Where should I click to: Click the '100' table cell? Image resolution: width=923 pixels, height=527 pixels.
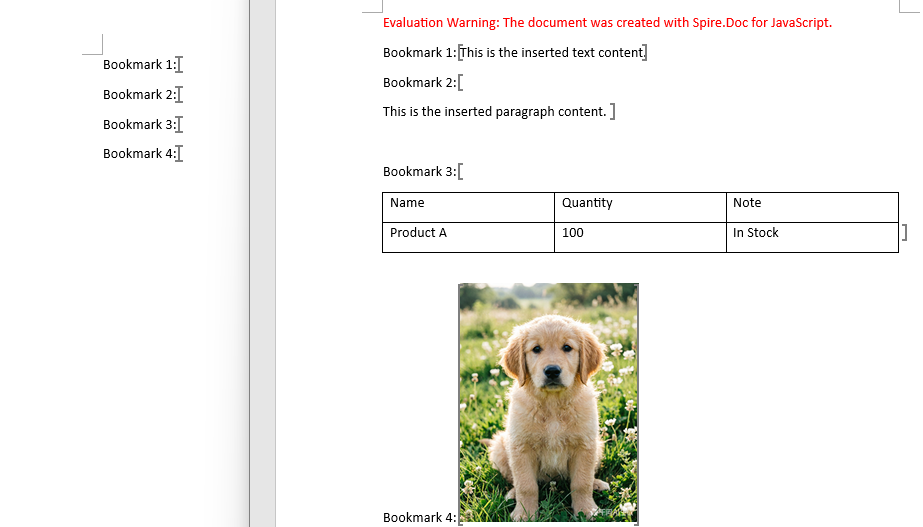pyautogui.click(x=640, y=237)
